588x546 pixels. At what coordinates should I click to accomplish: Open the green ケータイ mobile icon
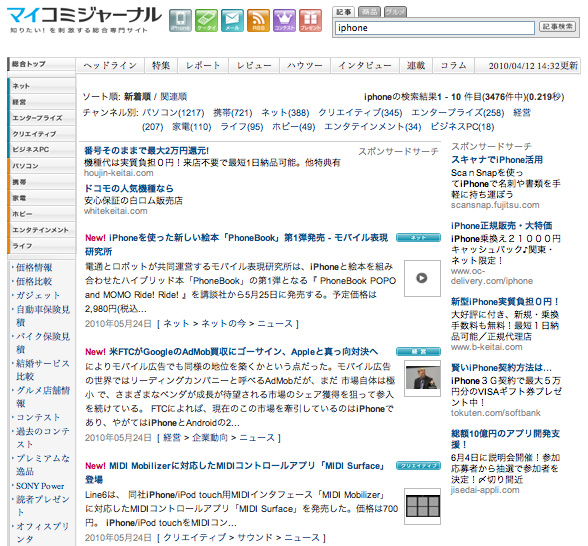pyautogui.click(x=206, y=20)
